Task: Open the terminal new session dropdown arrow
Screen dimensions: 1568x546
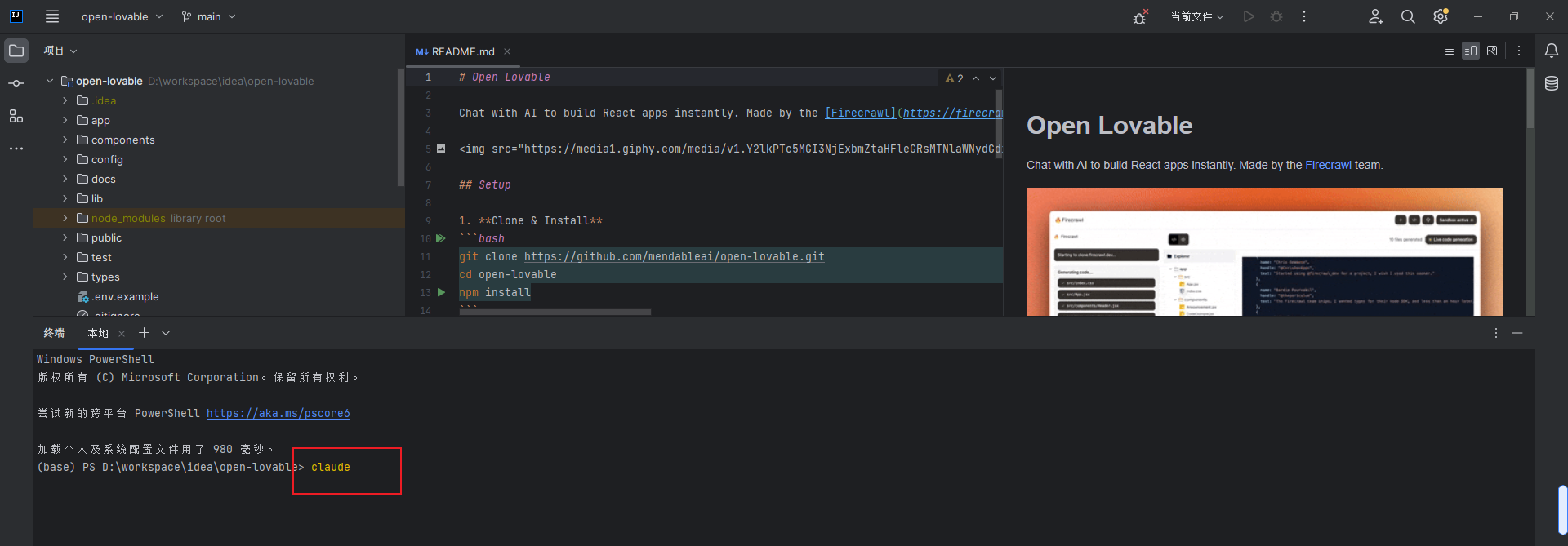Action: 166,333
